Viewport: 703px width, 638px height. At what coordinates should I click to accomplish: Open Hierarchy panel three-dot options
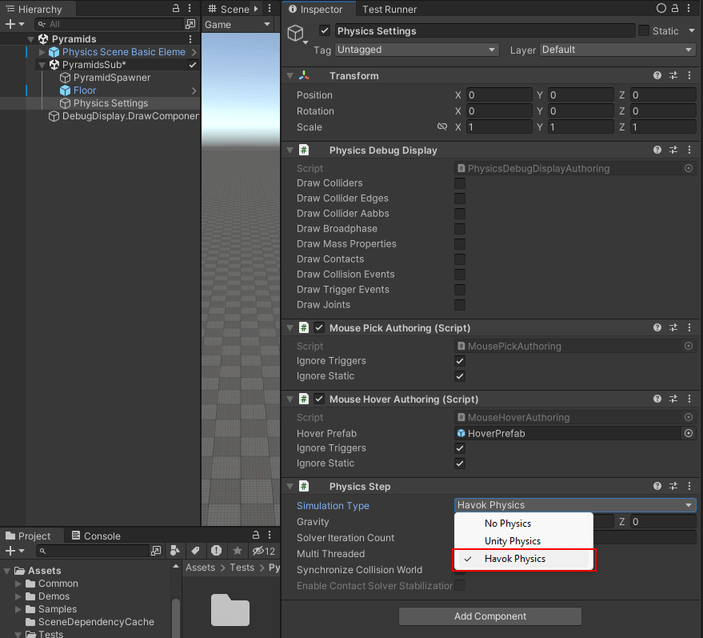(190, 9)
